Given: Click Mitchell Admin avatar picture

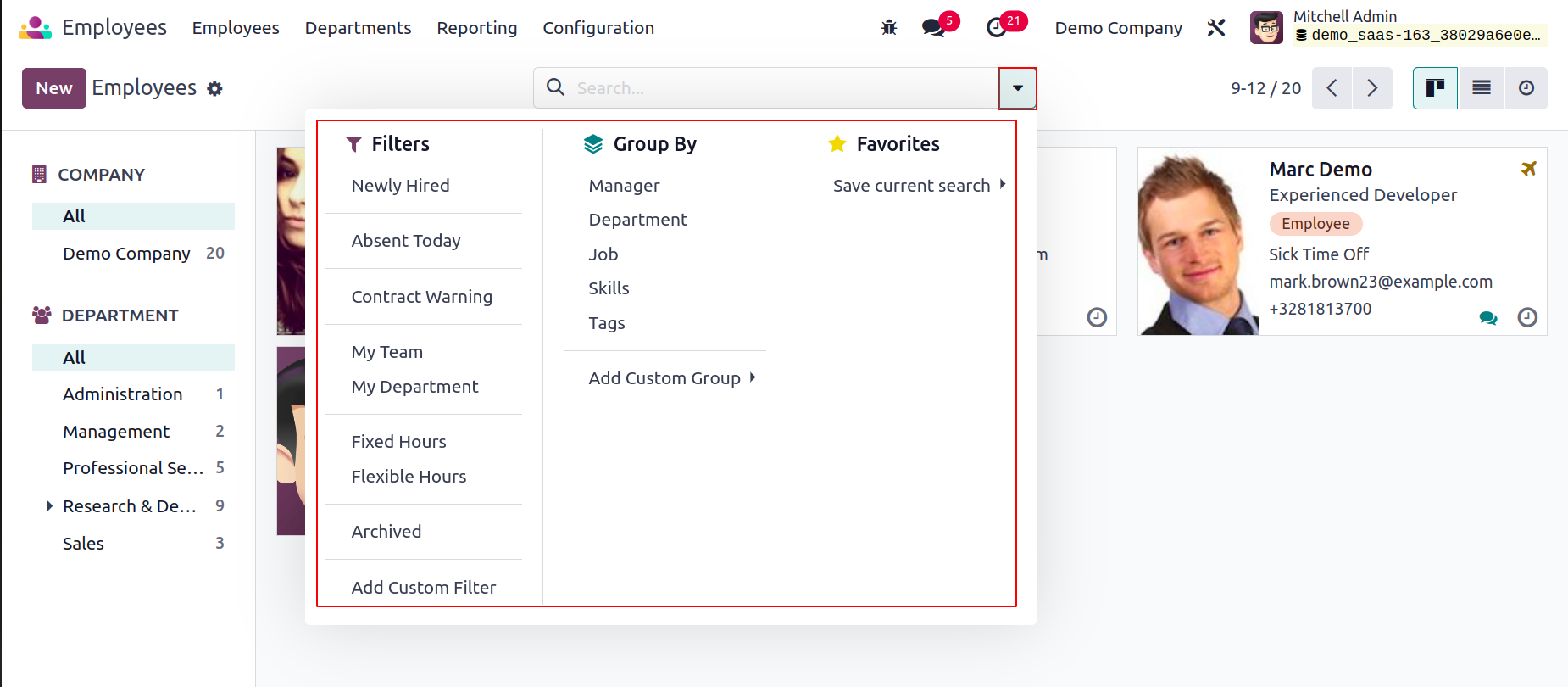Looking at the screenshot, I should click(1266, 27).
